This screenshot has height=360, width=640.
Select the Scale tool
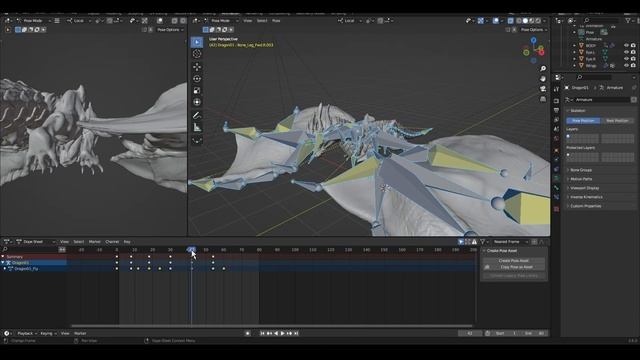coord(197,90)
